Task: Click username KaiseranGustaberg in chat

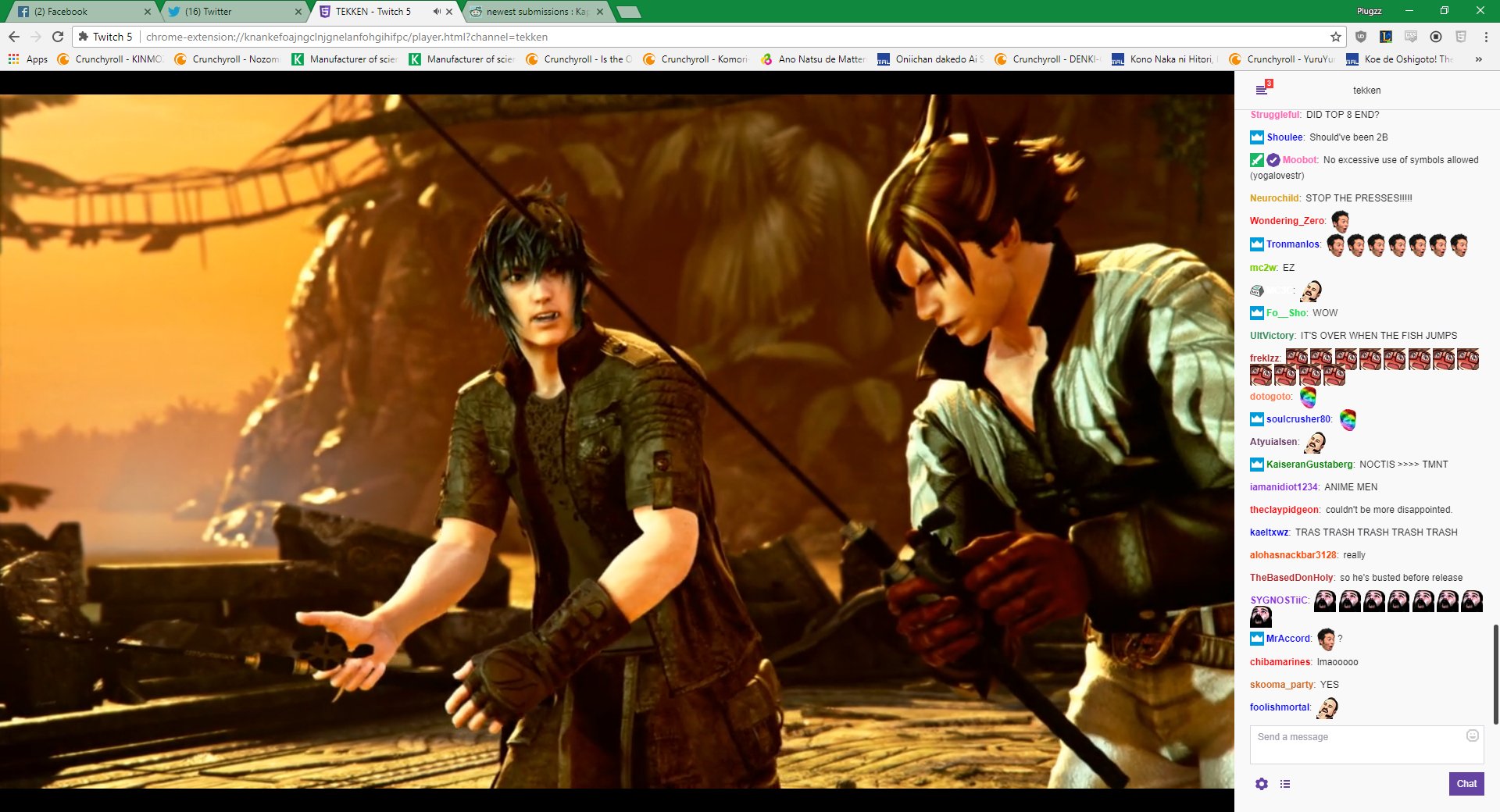Action: click(1309, 465)
